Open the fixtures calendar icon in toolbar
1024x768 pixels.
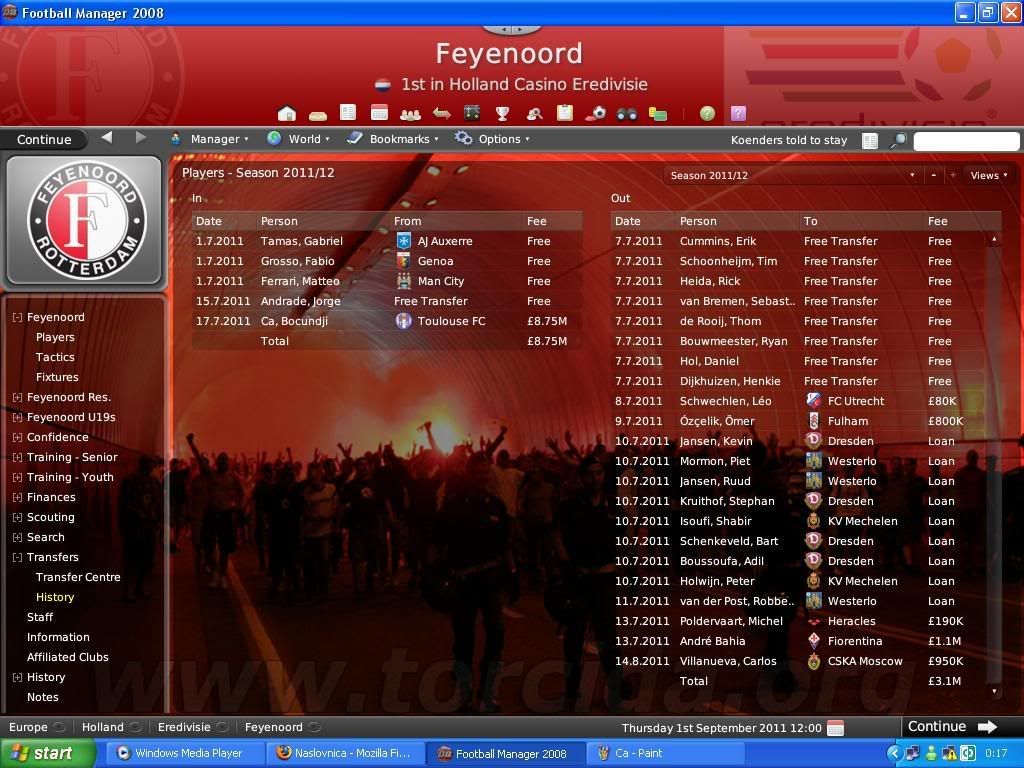click(x=379, y=113)
